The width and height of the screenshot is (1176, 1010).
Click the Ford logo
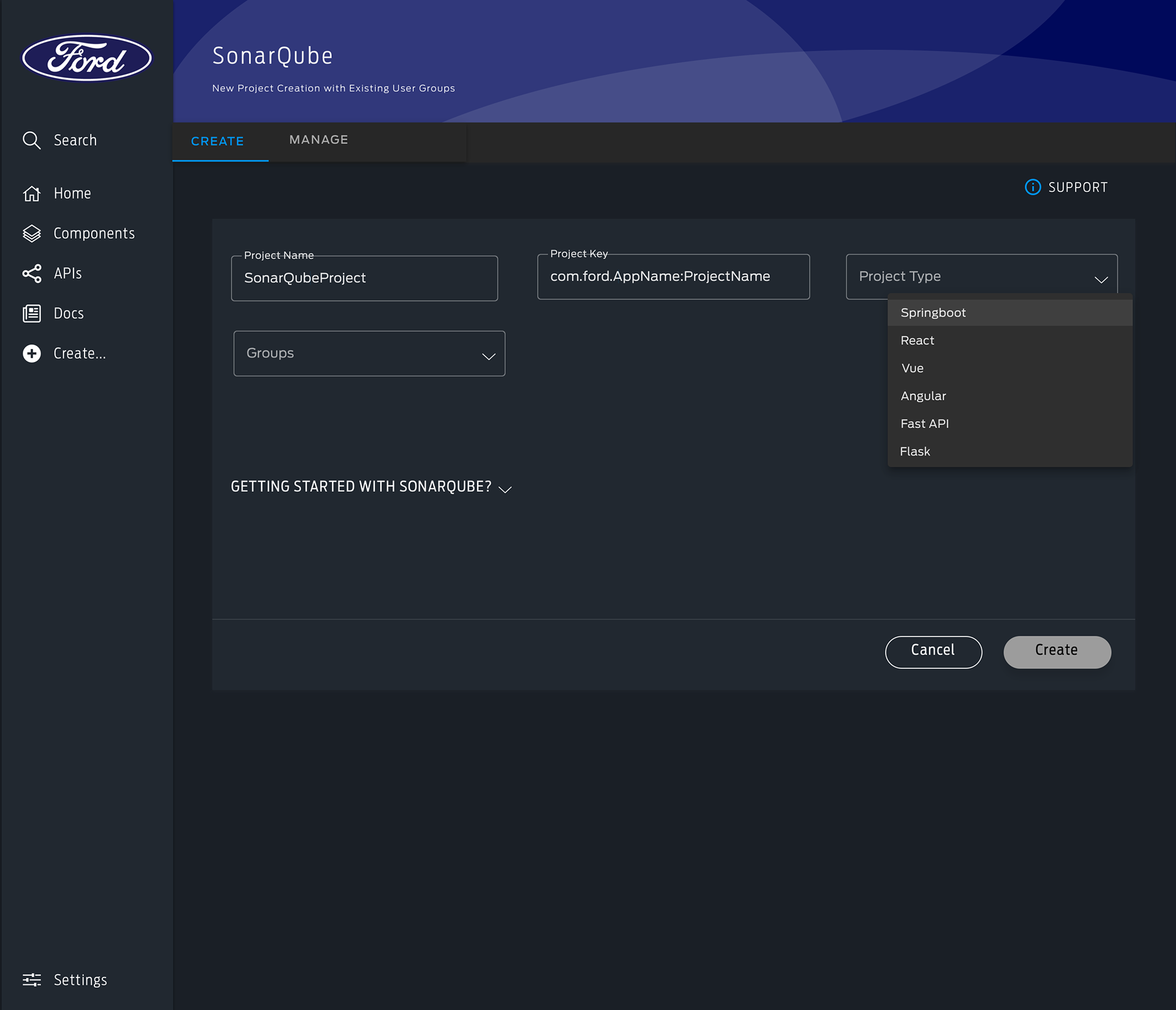pyautogui.click(x=87, y=58)
